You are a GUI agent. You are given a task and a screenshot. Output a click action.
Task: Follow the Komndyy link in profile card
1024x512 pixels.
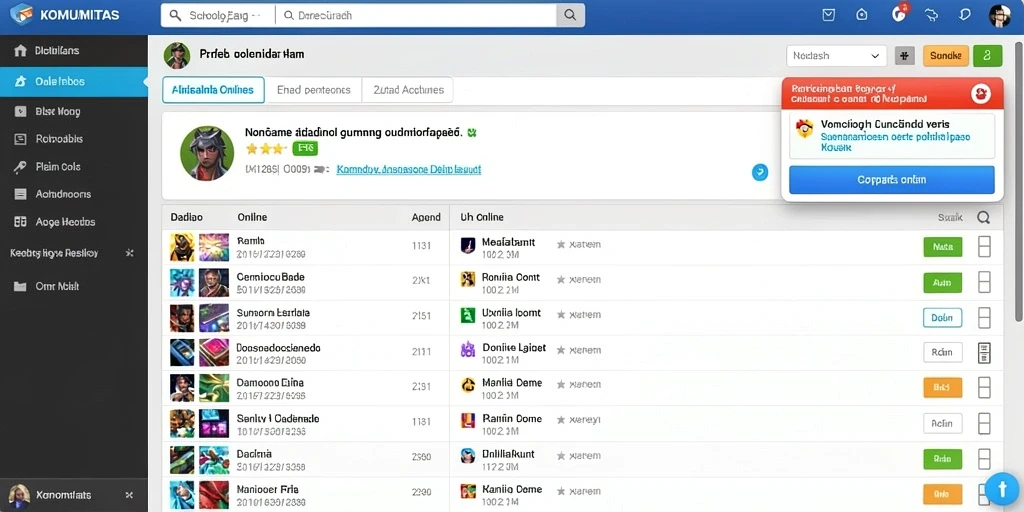click(409, 169)
